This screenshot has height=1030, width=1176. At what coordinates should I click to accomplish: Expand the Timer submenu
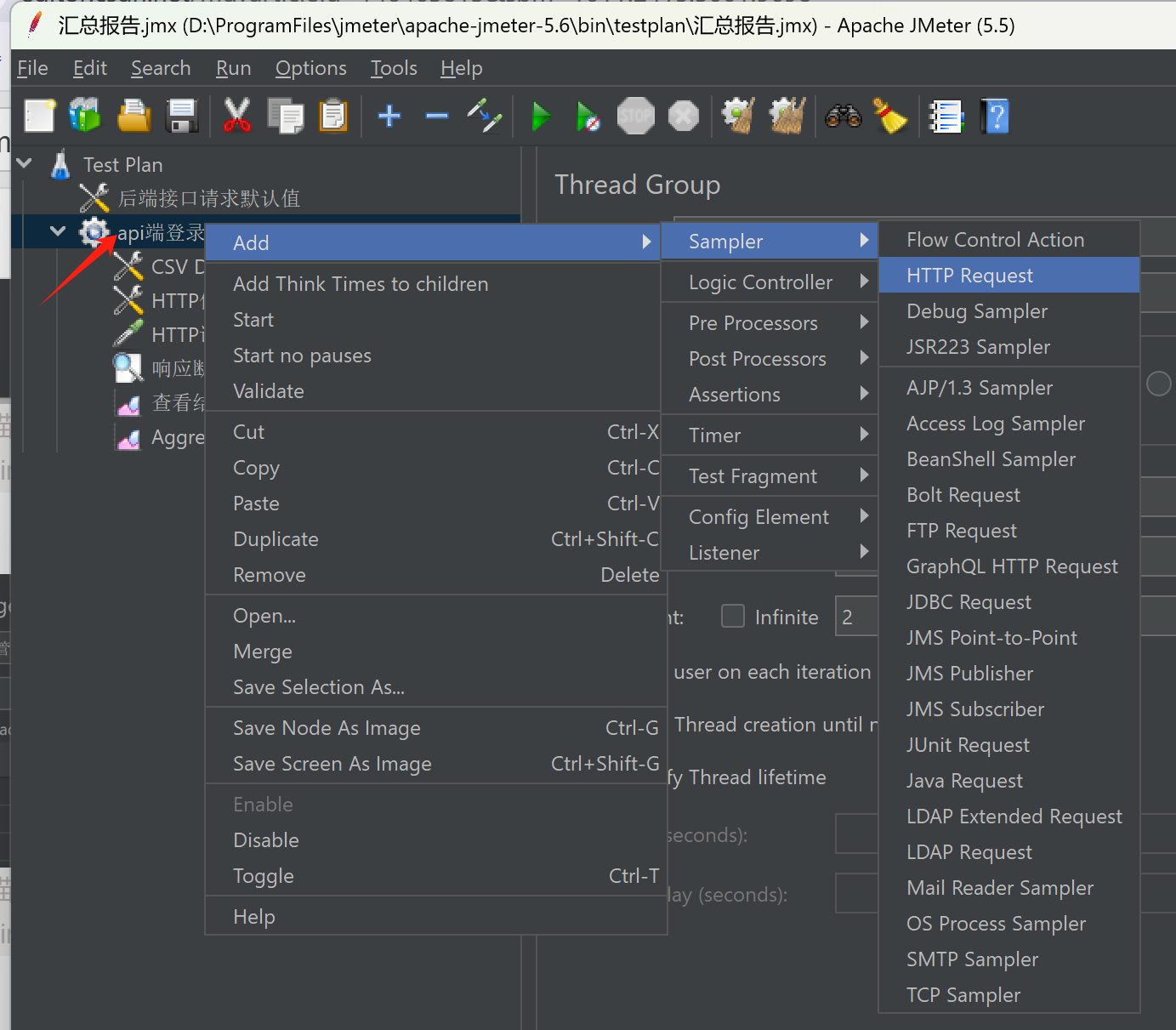tap(770, 435)
